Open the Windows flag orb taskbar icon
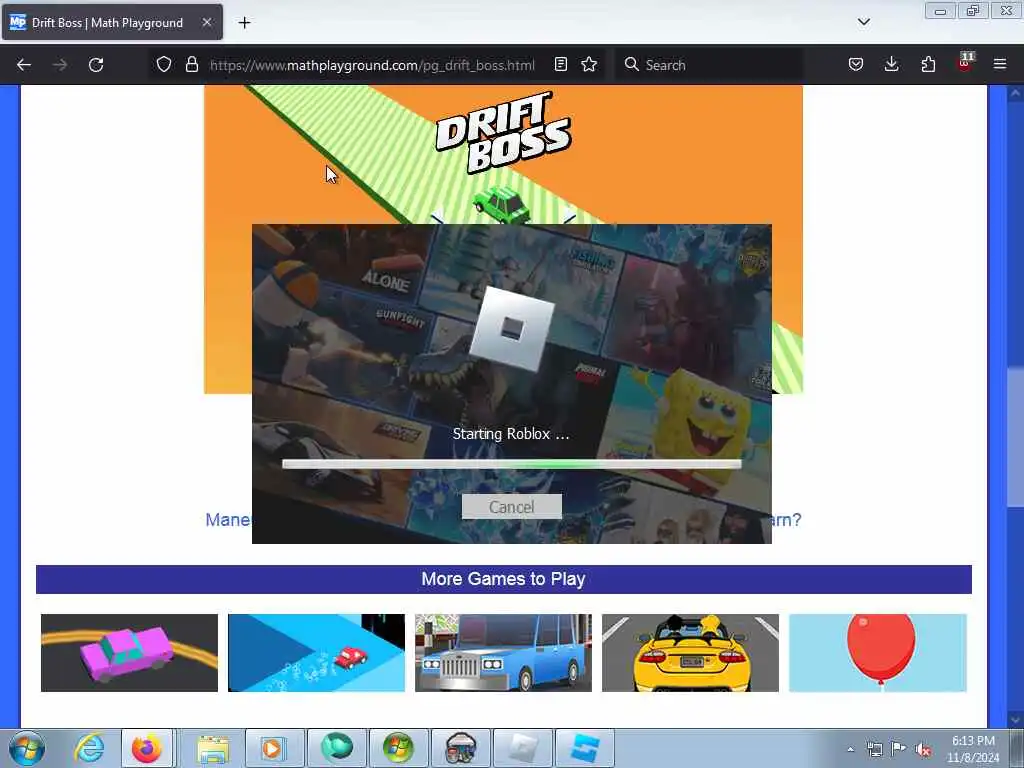 pyautogui.click(x=398, y=748)
